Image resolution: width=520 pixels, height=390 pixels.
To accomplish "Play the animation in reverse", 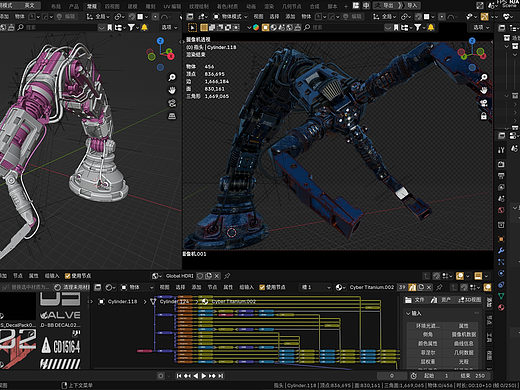I will 196,376.
